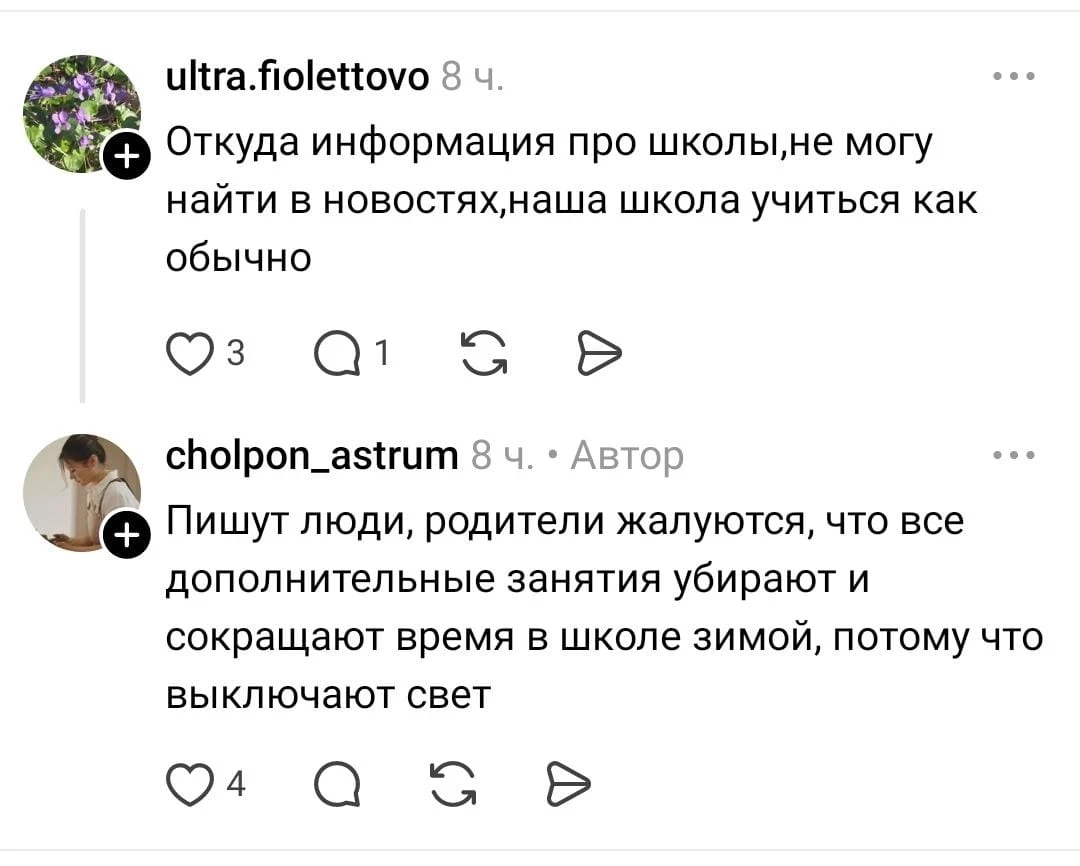Viewport: 1080px width, 866px height.
Task: Open more options for cholpon_astrum's reply
Action: pyautogui.click(x=1014, y=456)
